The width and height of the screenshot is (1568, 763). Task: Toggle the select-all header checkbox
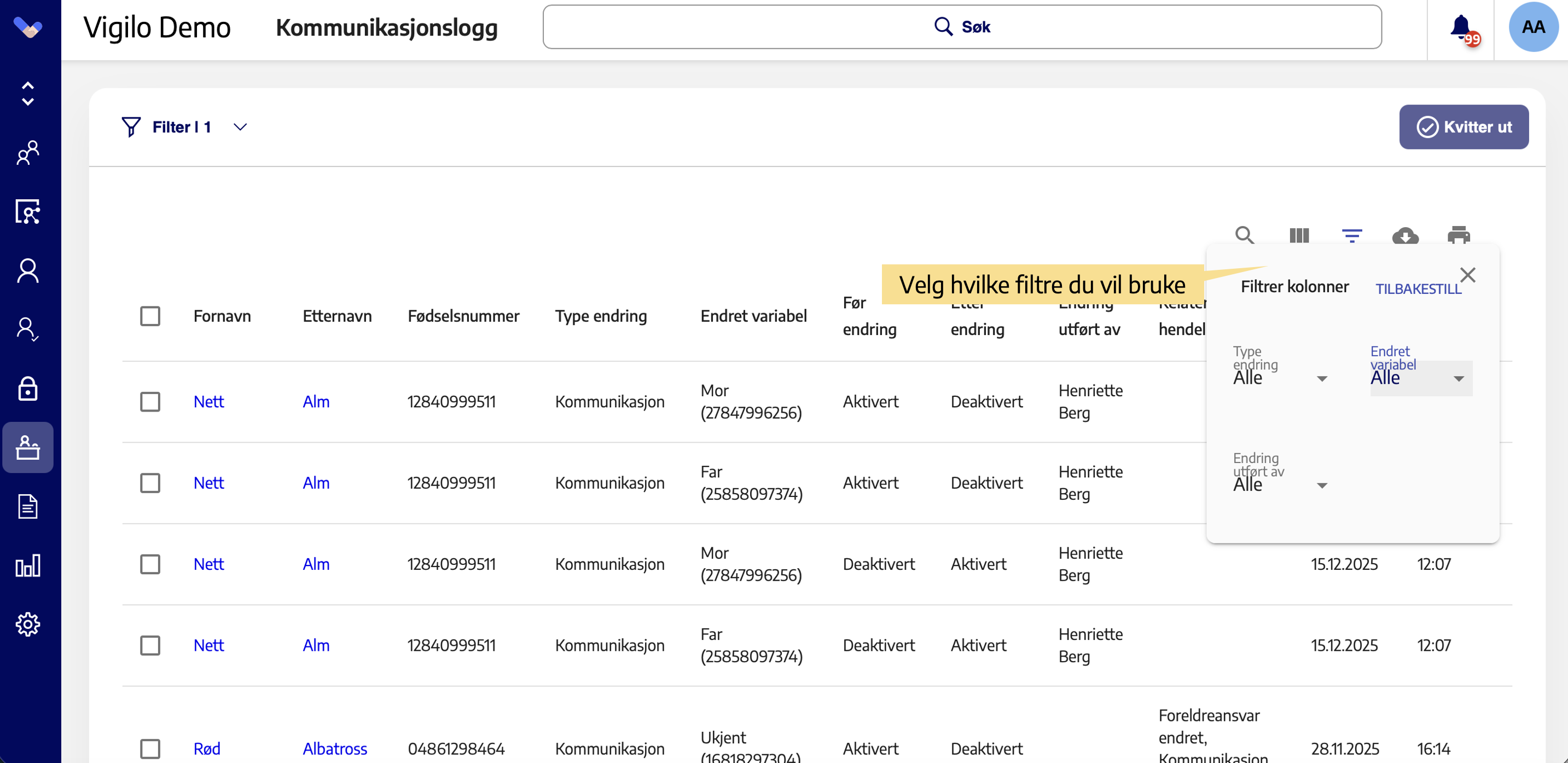pyautogui.click(x=150, y=316)
